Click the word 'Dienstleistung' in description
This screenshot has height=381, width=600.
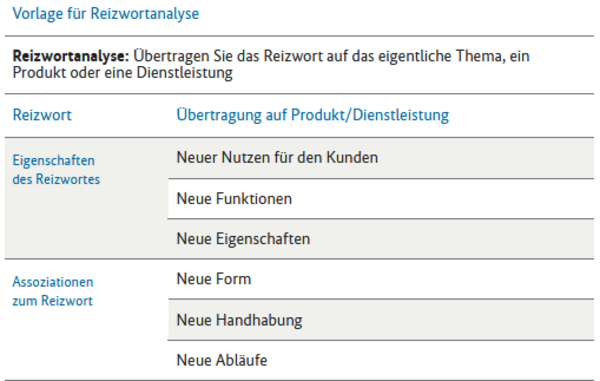point(184,73)
